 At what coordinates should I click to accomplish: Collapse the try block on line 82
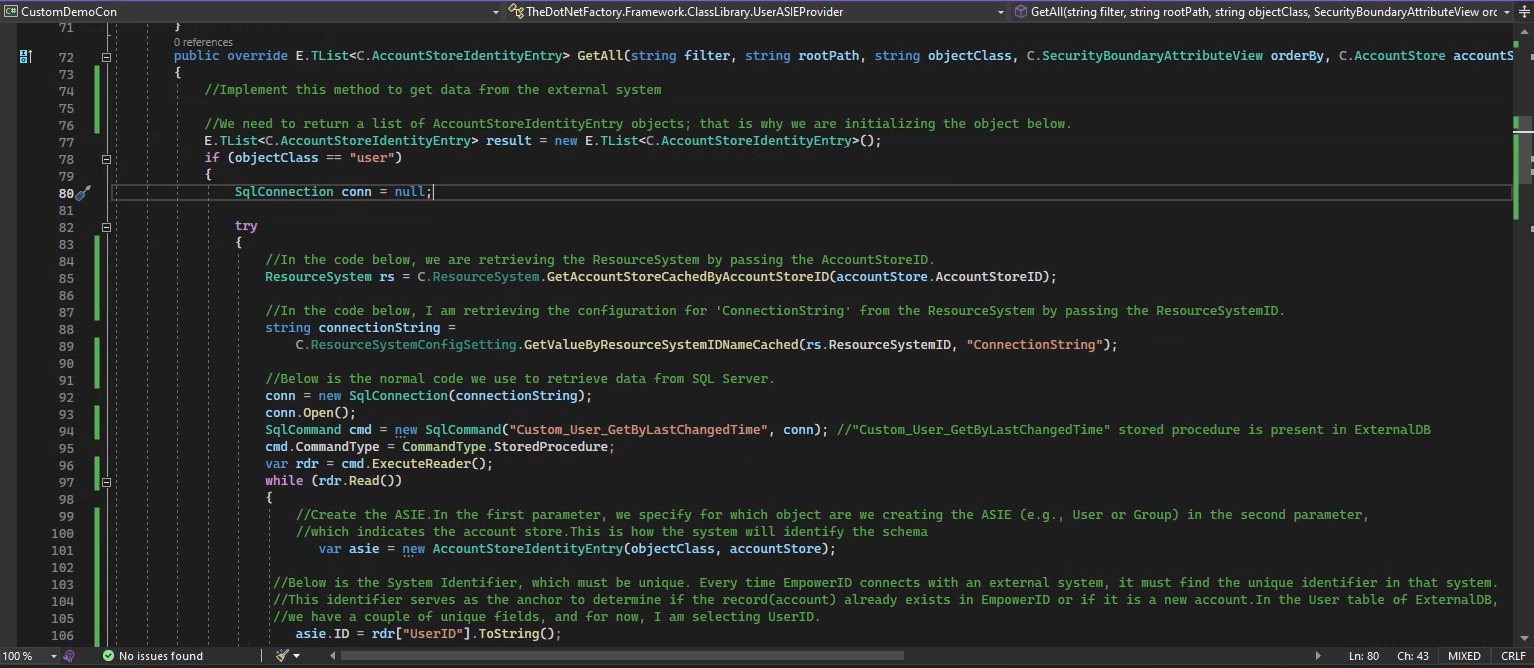click(106, 226)
